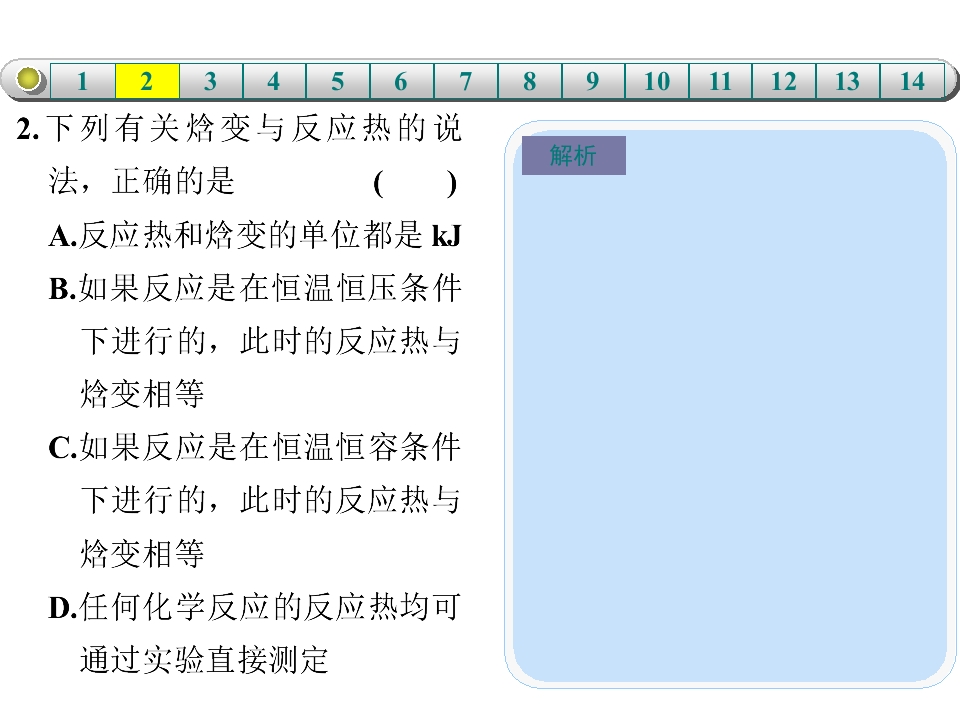Screen dimensions: 960x720
Task: Choose answer option D about 实验直接测定
Action: (x=255, y=634)
